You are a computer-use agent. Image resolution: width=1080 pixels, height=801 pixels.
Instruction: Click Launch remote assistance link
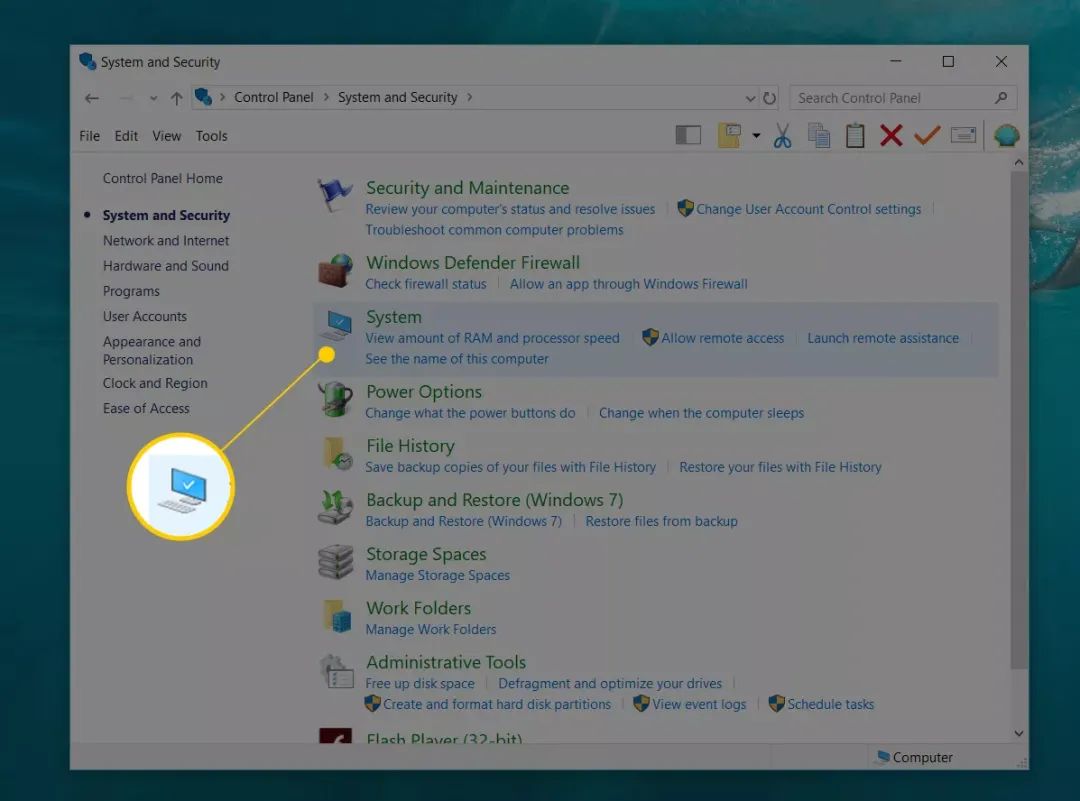[883, 338]
